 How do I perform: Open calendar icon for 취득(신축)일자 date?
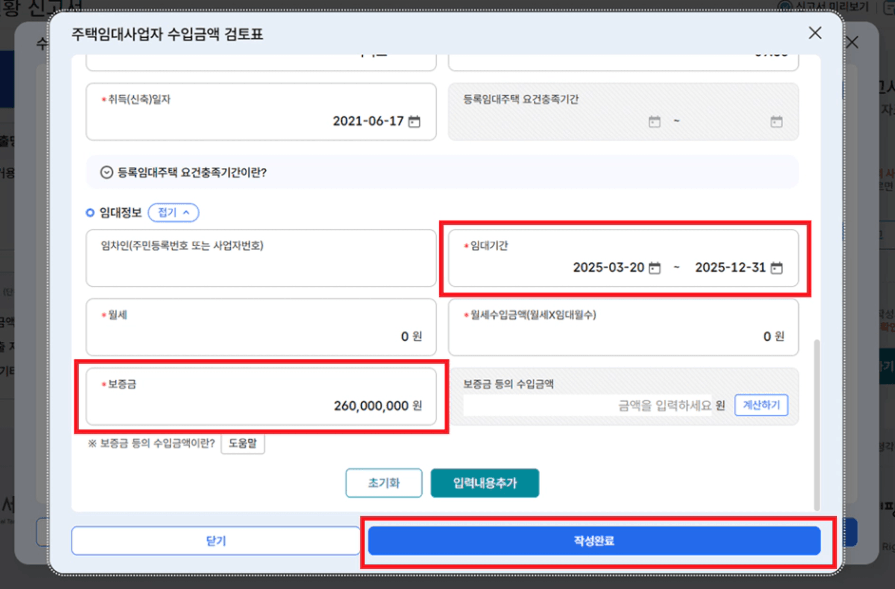click(x=414, y=122)
